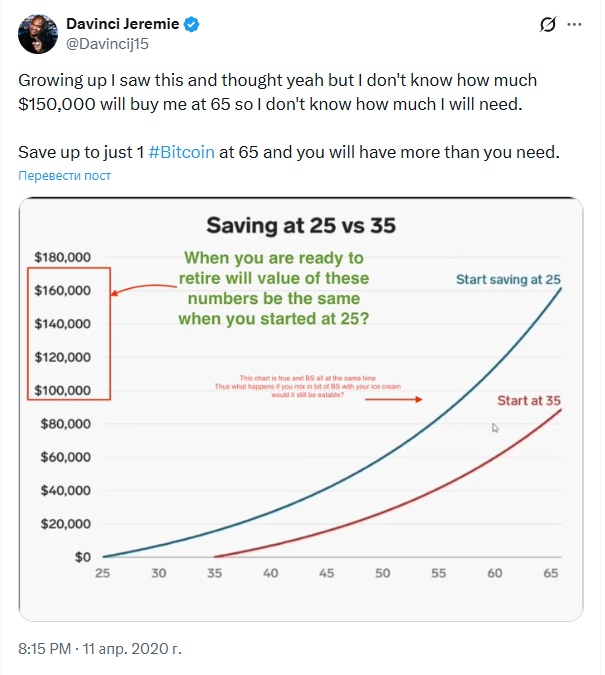Click the $0 y-axis label
The width and height of the screenshot is (605, 675).
pyautogui.click(x=82, y=557)
